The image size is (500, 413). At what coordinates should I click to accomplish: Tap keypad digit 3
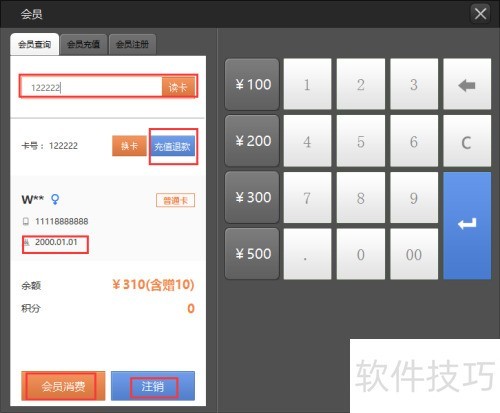coord(414,84)
